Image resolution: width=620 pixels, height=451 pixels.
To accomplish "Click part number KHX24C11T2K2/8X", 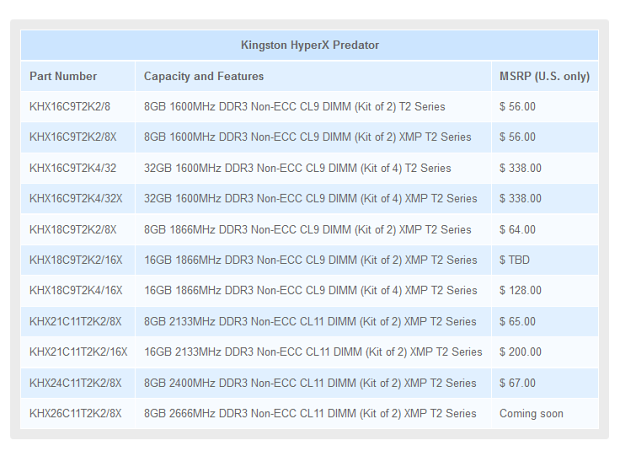I will pyautogui.click(x=75, y=383).
